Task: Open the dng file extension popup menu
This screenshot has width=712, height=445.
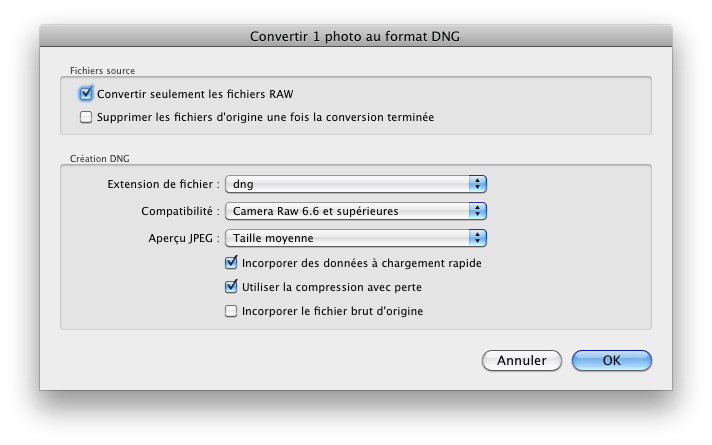Action: (x=356, y=184)
